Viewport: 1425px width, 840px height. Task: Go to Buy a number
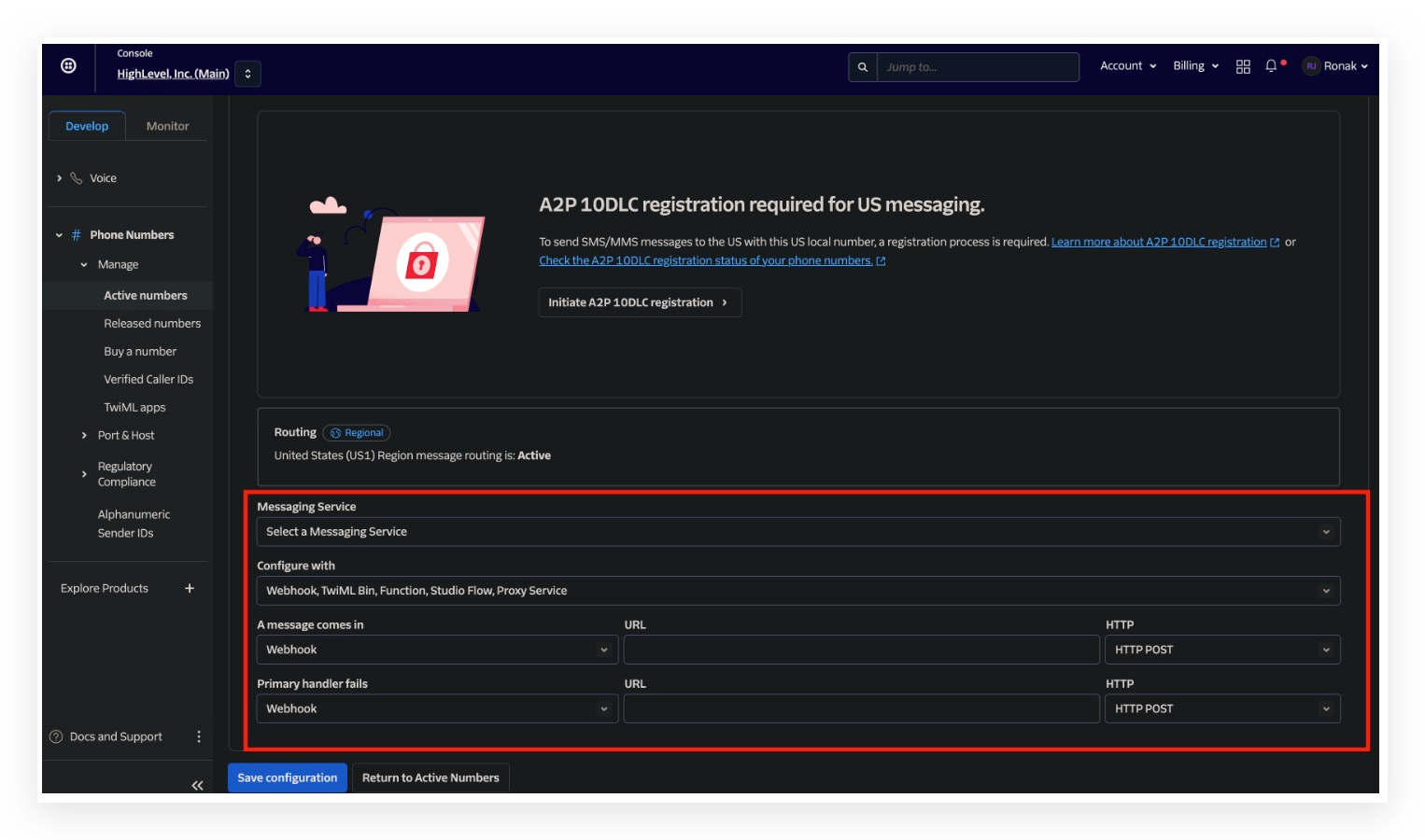click(x=140, y=352)
